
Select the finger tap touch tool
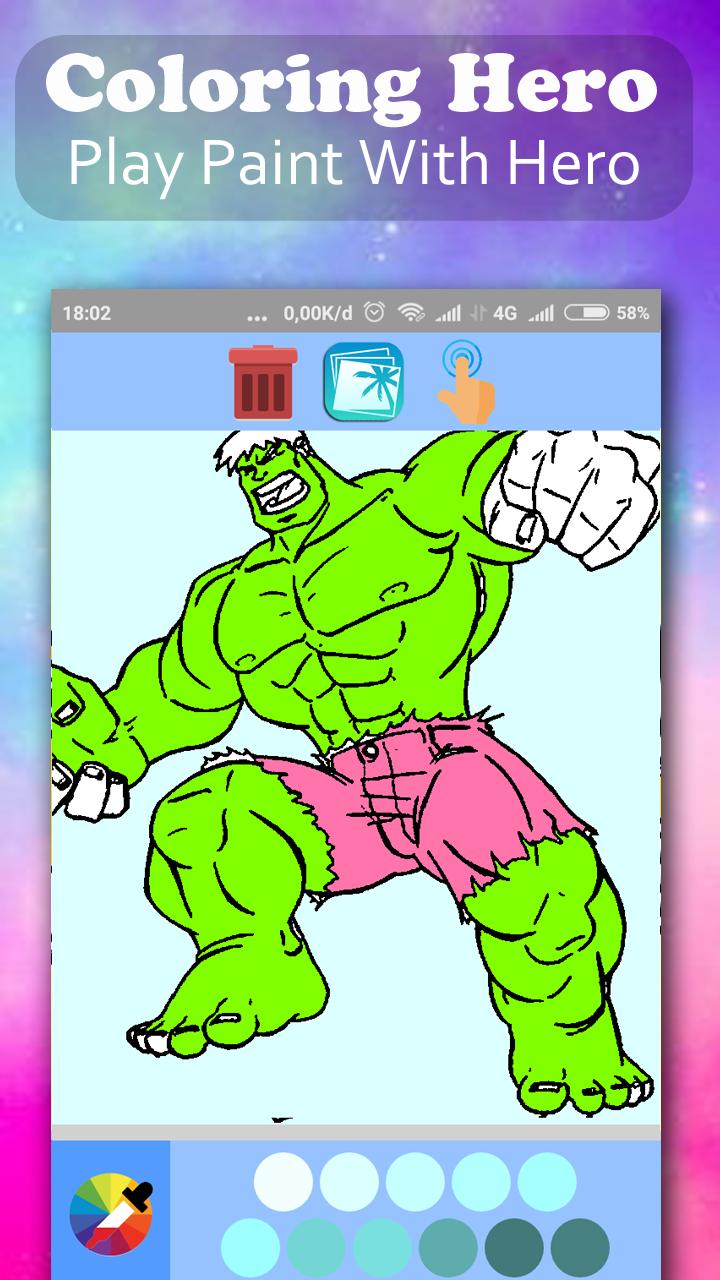(x=465, y=382)
